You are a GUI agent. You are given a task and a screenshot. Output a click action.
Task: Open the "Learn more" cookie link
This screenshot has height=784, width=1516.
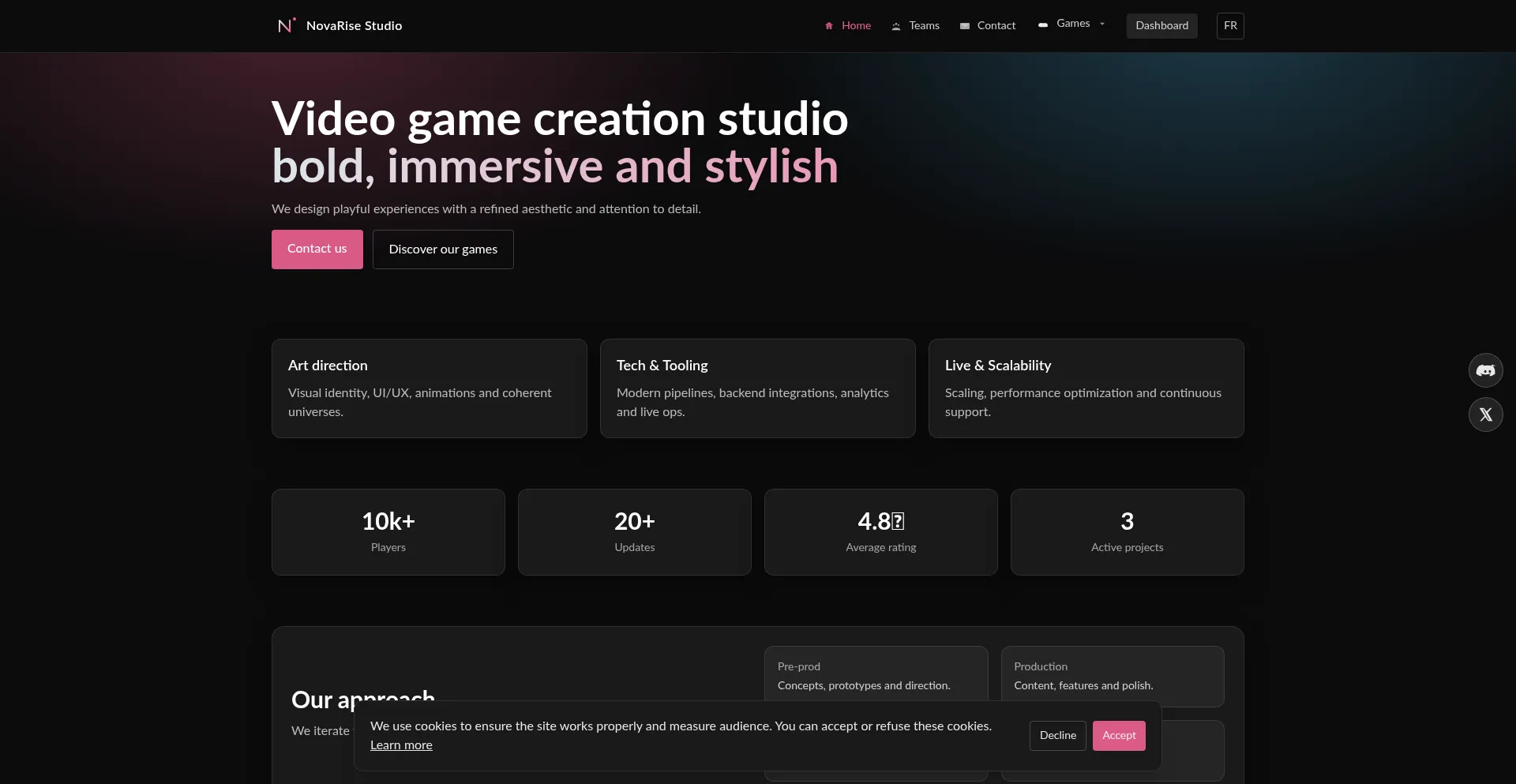coord(400,745)
